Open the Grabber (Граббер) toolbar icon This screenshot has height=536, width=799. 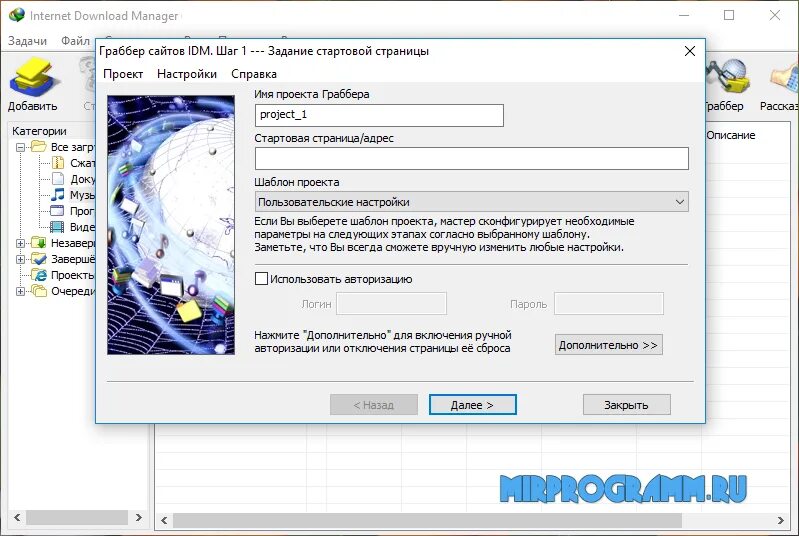(x=729, y=76)
